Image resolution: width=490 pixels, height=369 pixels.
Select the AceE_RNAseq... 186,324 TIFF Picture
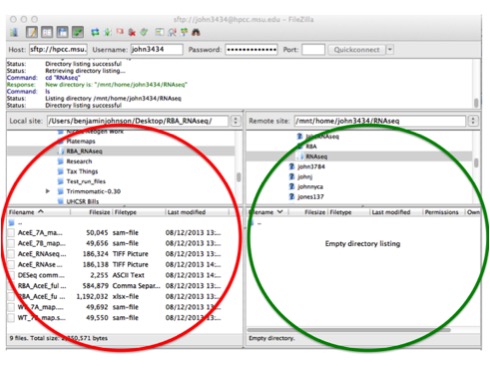click(x=114, y=254)
